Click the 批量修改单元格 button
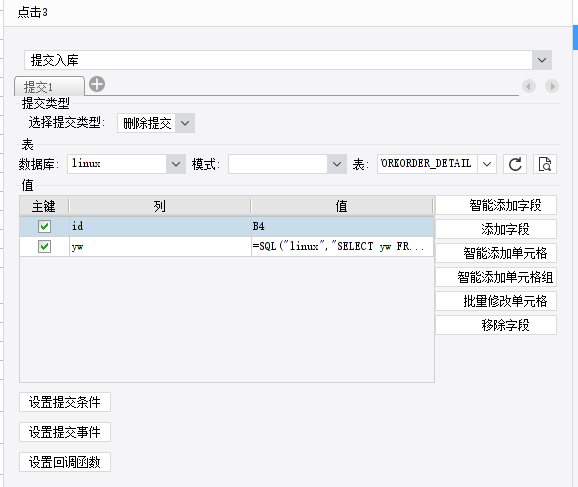The image size is (578, 487). coord(496,301)
